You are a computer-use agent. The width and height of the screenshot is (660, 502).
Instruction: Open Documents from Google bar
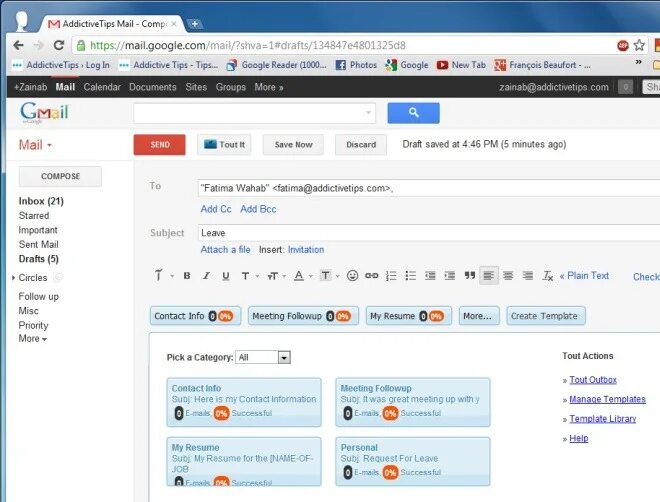153,87
